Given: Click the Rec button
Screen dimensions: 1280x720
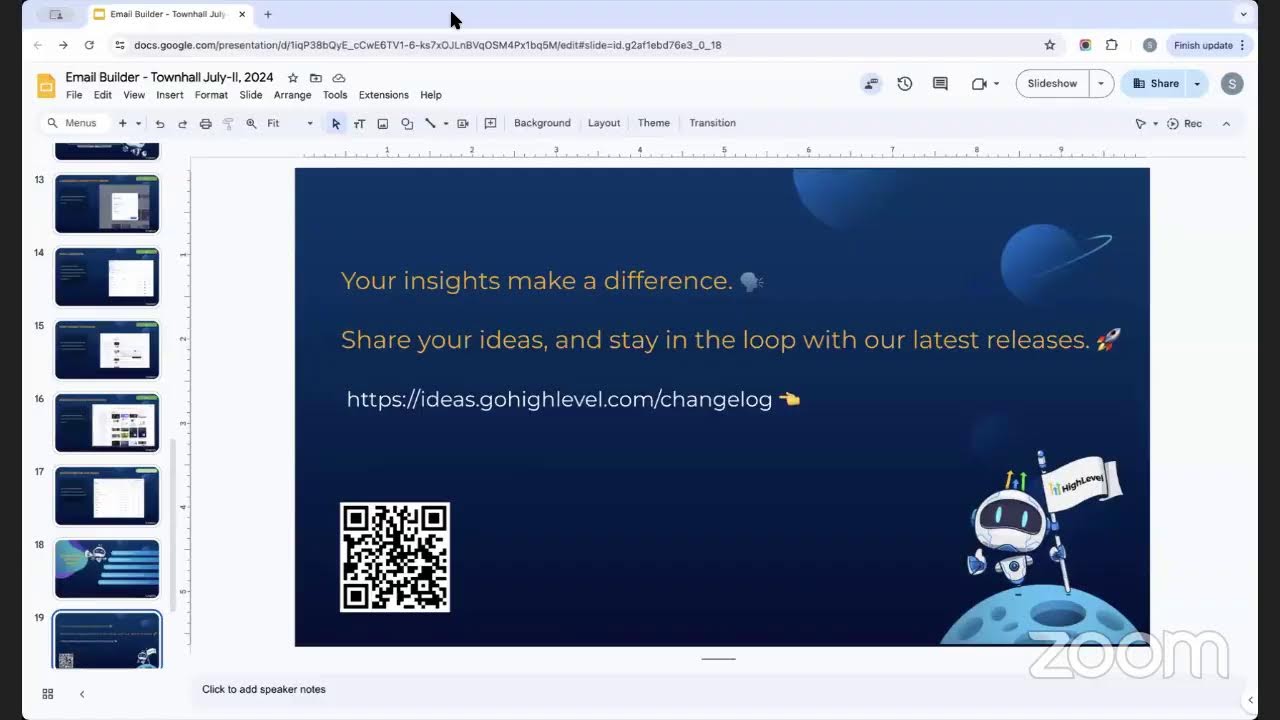Looking at the screenshot, I should tap(1184, 124).
